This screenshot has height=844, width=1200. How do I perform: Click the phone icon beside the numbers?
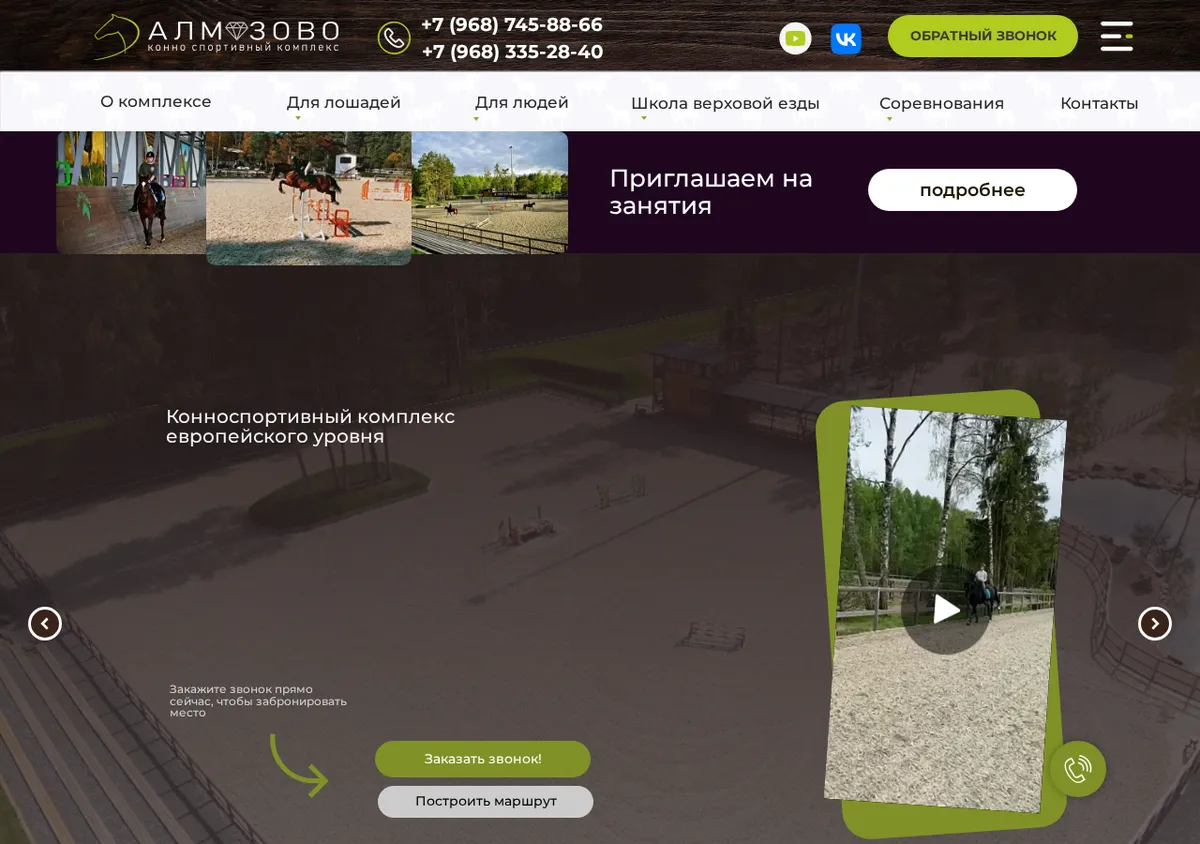pos(394,38)
